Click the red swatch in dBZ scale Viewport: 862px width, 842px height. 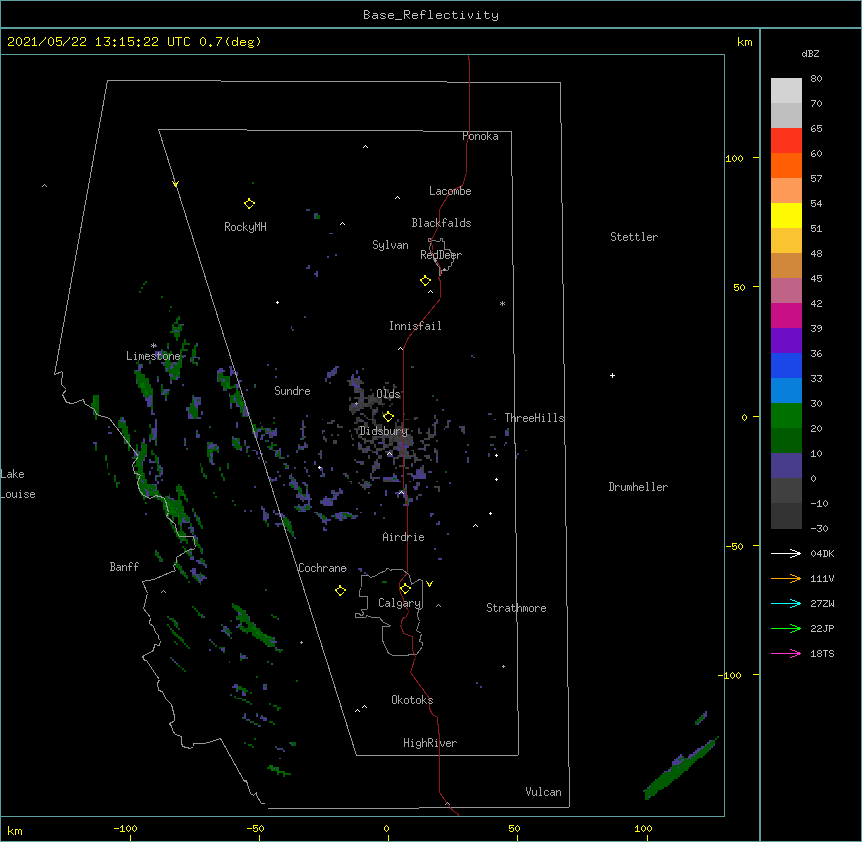point(786,140)
